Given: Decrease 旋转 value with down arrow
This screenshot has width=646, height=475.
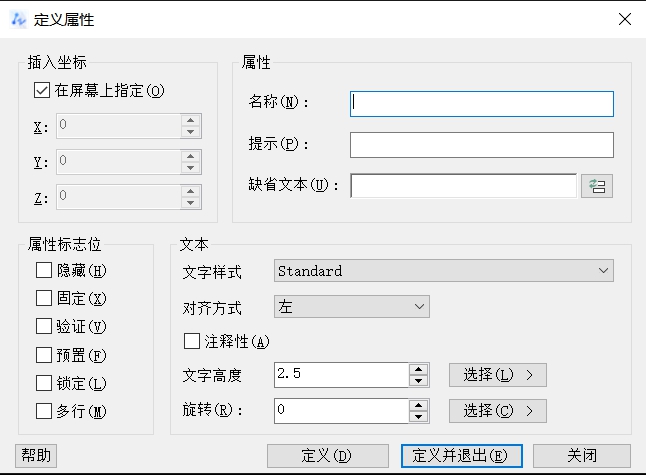Looking at the screenshot, I should pos(419,416).
